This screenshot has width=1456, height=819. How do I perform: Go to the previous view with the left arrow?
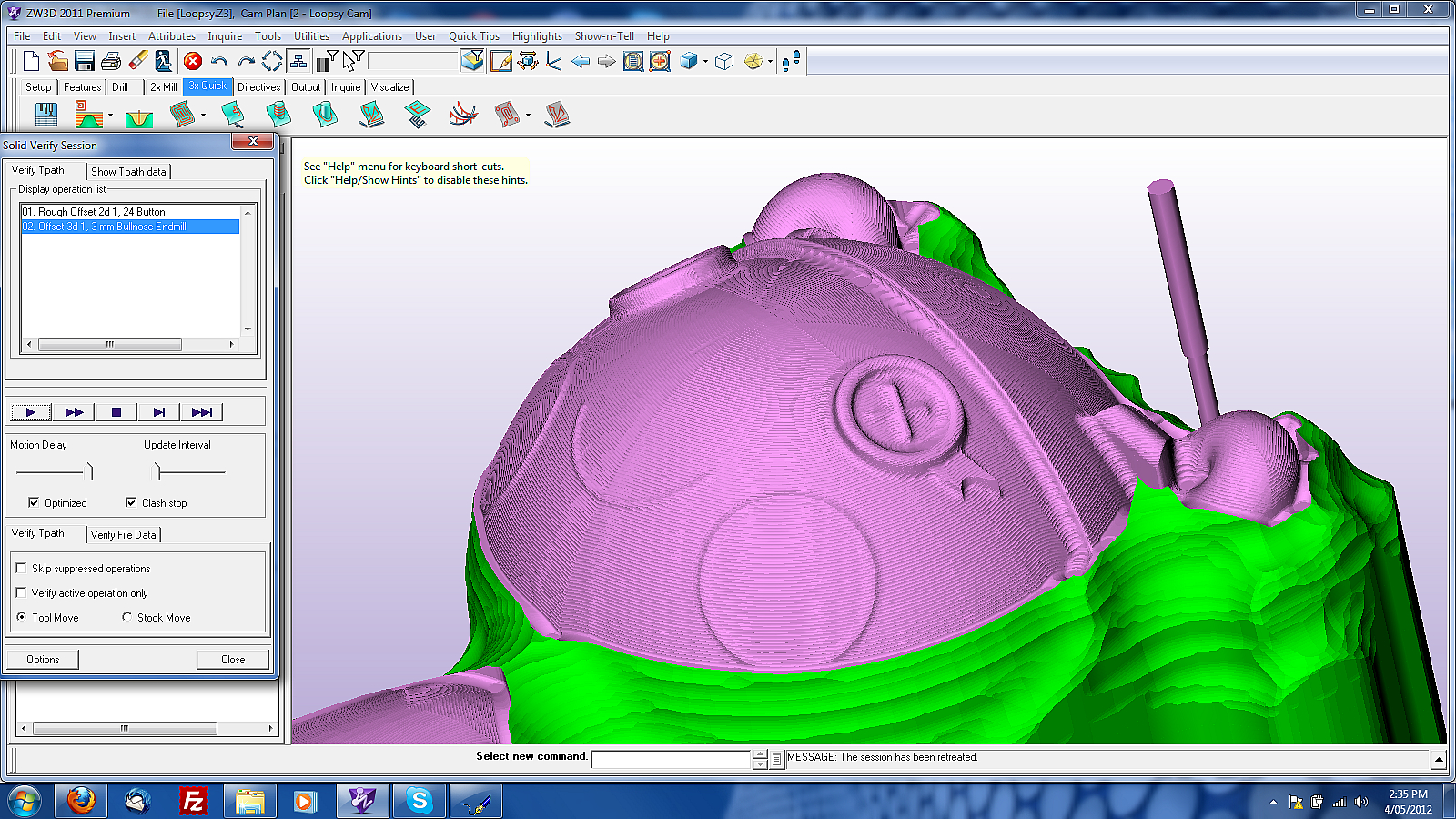coord(581,61)
